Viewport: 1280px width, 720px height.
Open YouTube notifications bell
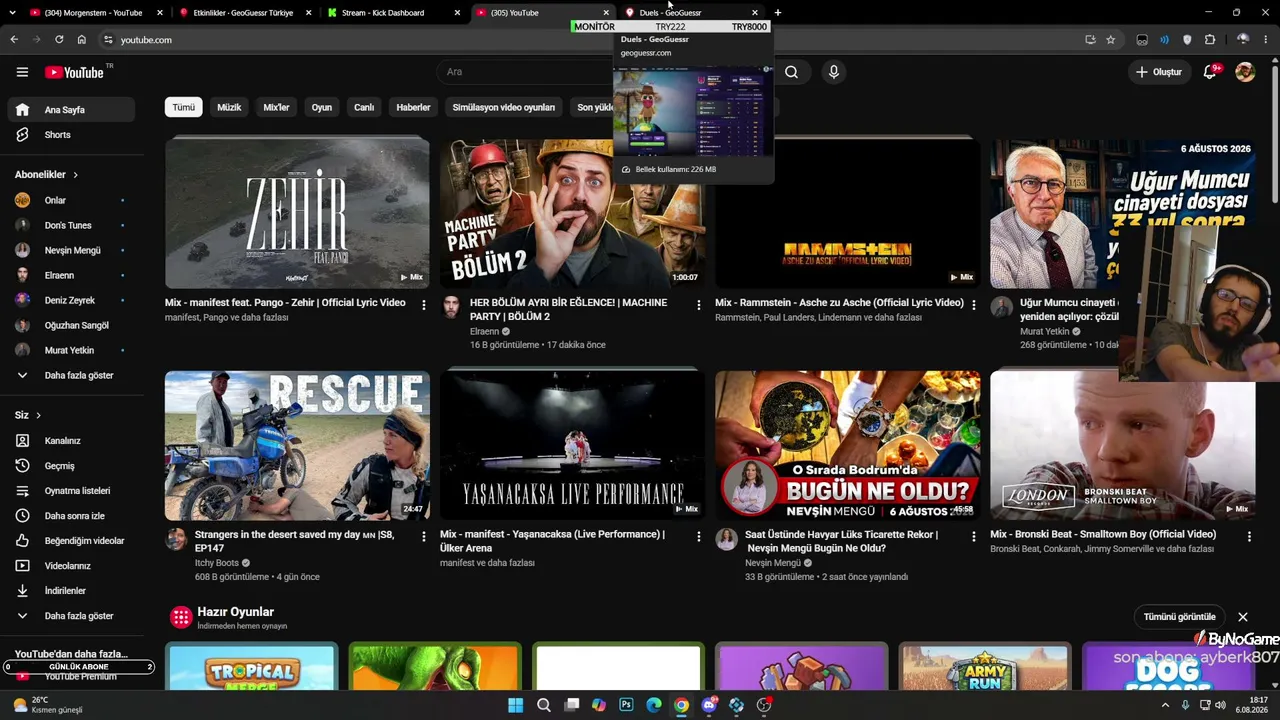1210,72
